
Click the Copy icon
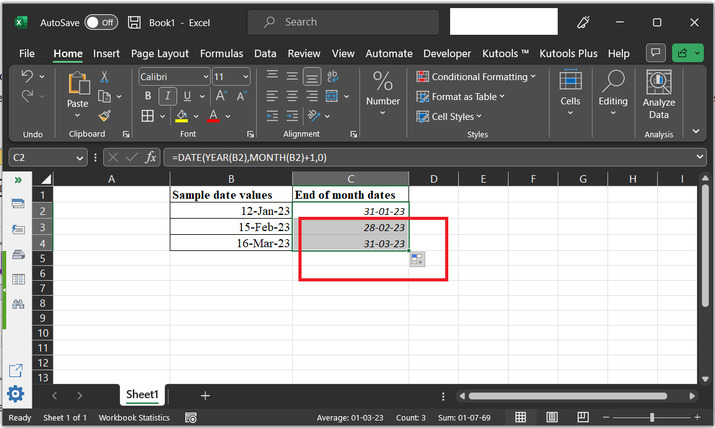click(104, 96)
